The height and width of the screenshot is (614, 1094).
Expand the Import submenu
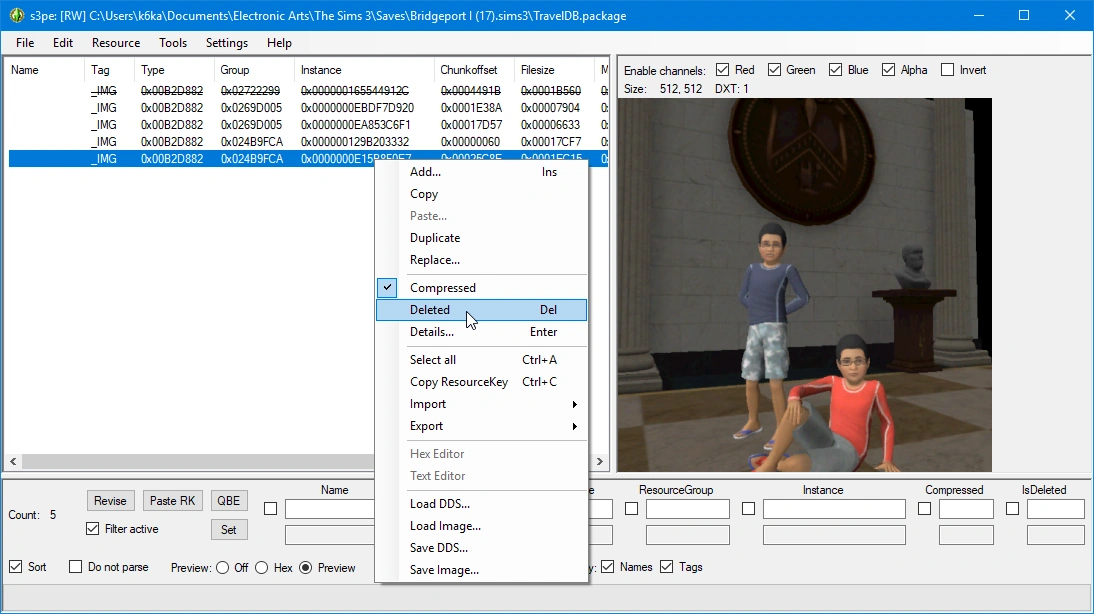coord(481,404)
